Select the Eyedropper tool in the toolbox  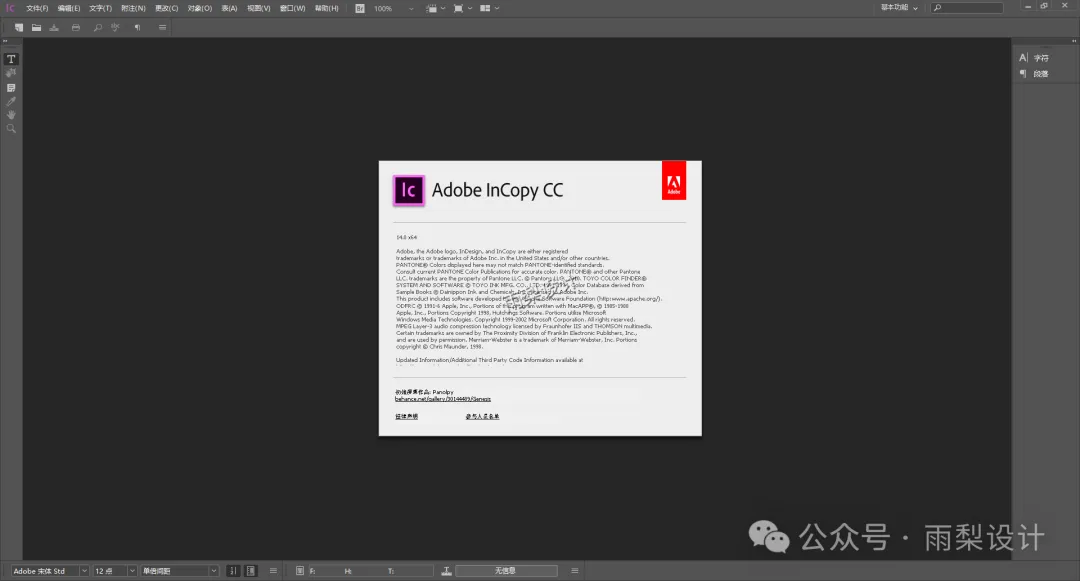[11, 102]
